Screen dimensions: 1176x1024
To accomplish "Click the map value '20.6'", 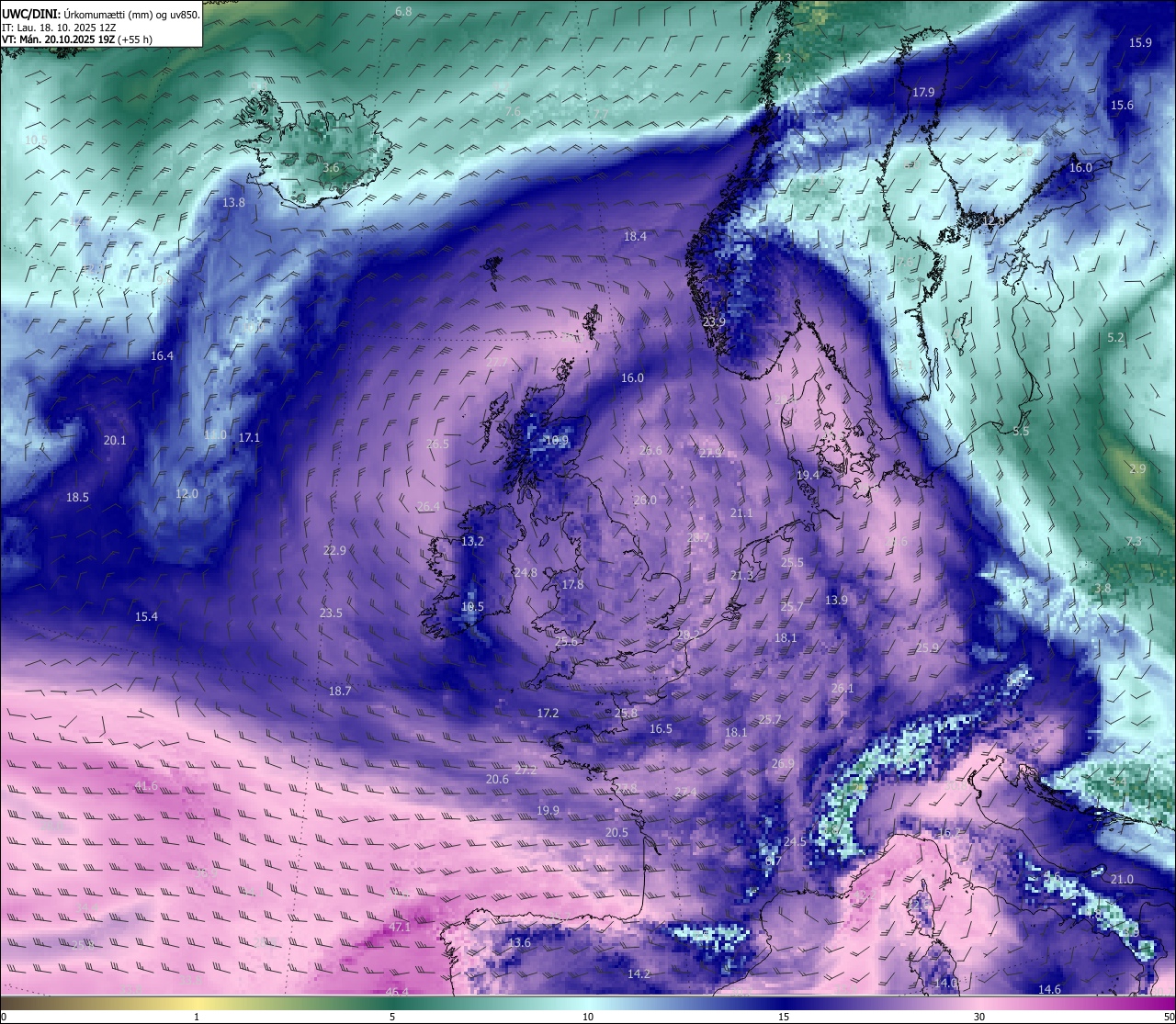I will (x=497, y=779).
